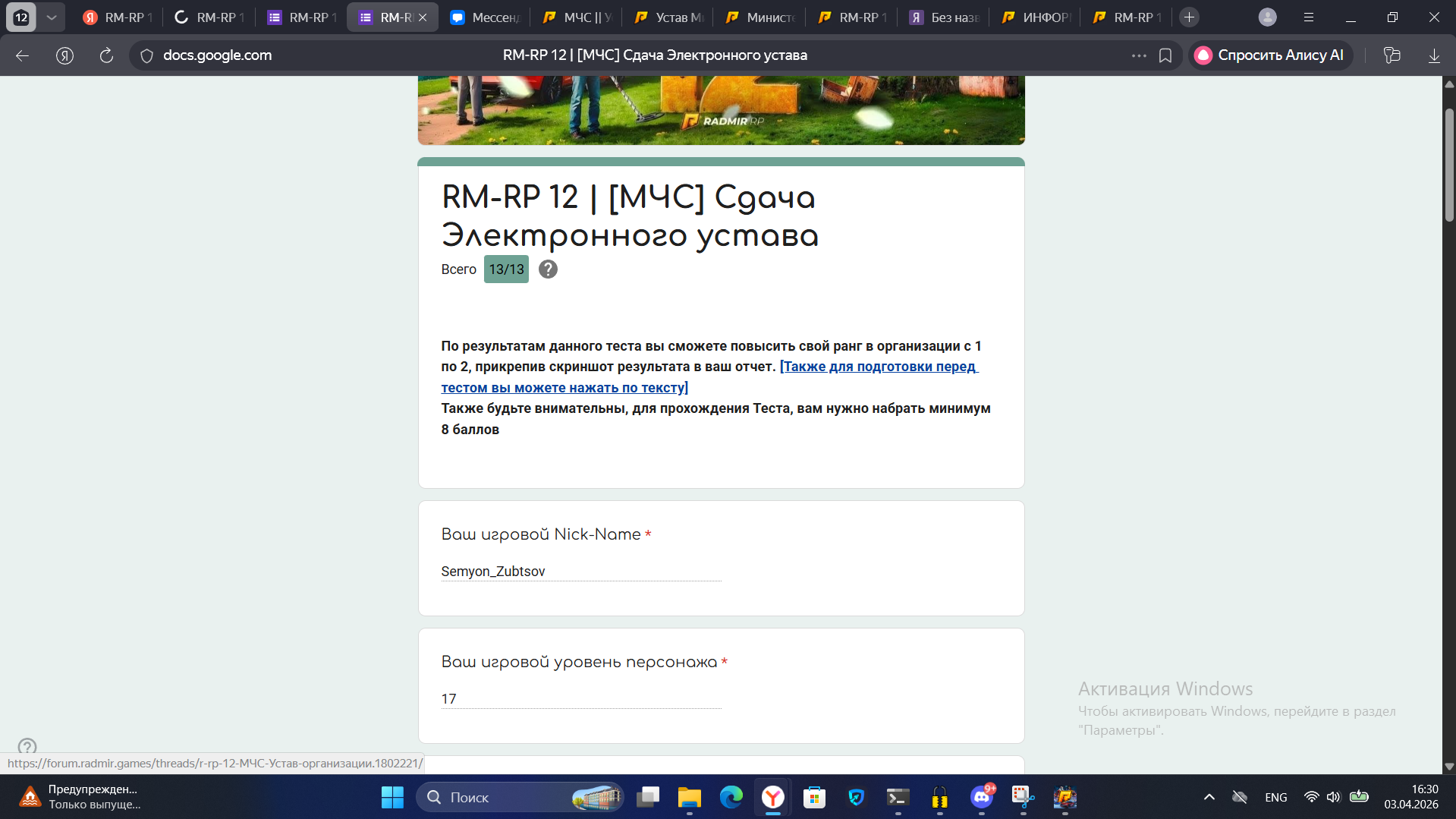The height and width of the screenshot is (819, 1456).
Task: Click the character level input field
Action: pos(580,699)
